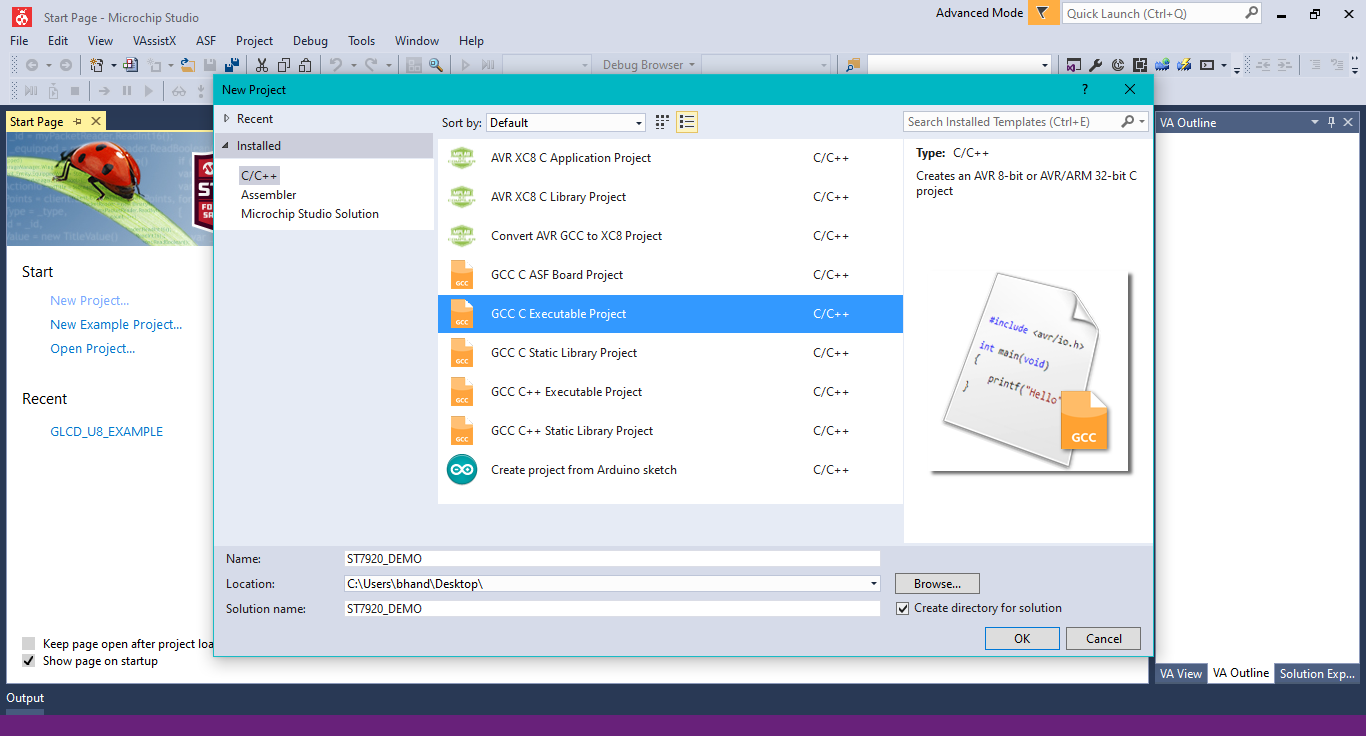Viewport: 1366px width, 736px height.
Task: Expand the Recent node in New Project
Action: pyautogui.click(x=227, y=119)
